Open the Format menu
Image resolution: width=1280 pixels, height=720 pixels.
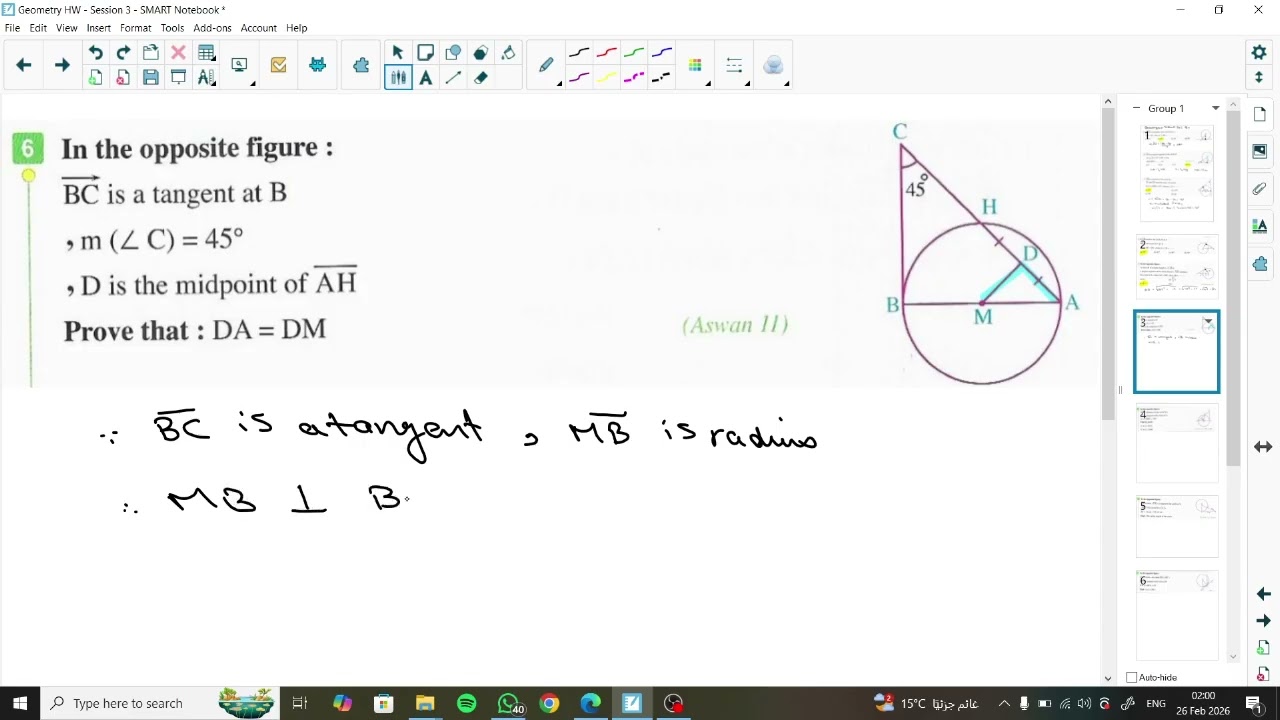pos(136,28)
